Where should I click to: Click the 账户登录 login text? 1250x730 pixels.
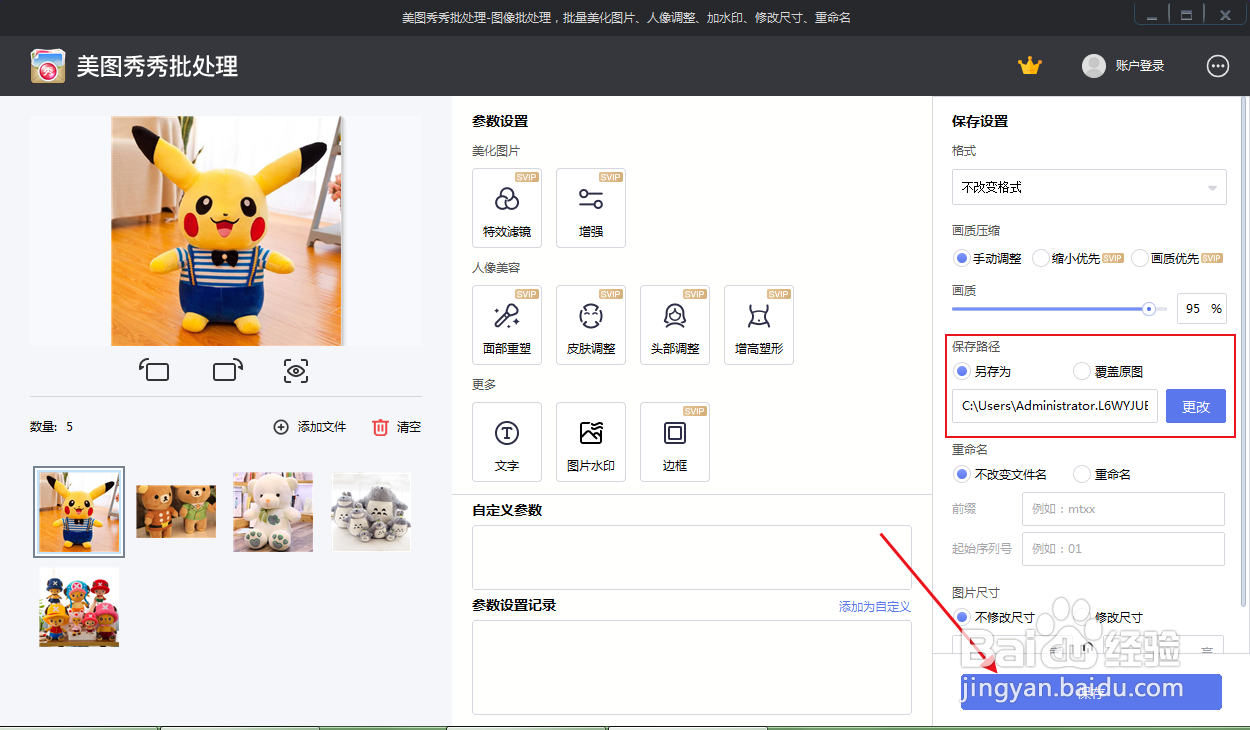pos(1140,66)
